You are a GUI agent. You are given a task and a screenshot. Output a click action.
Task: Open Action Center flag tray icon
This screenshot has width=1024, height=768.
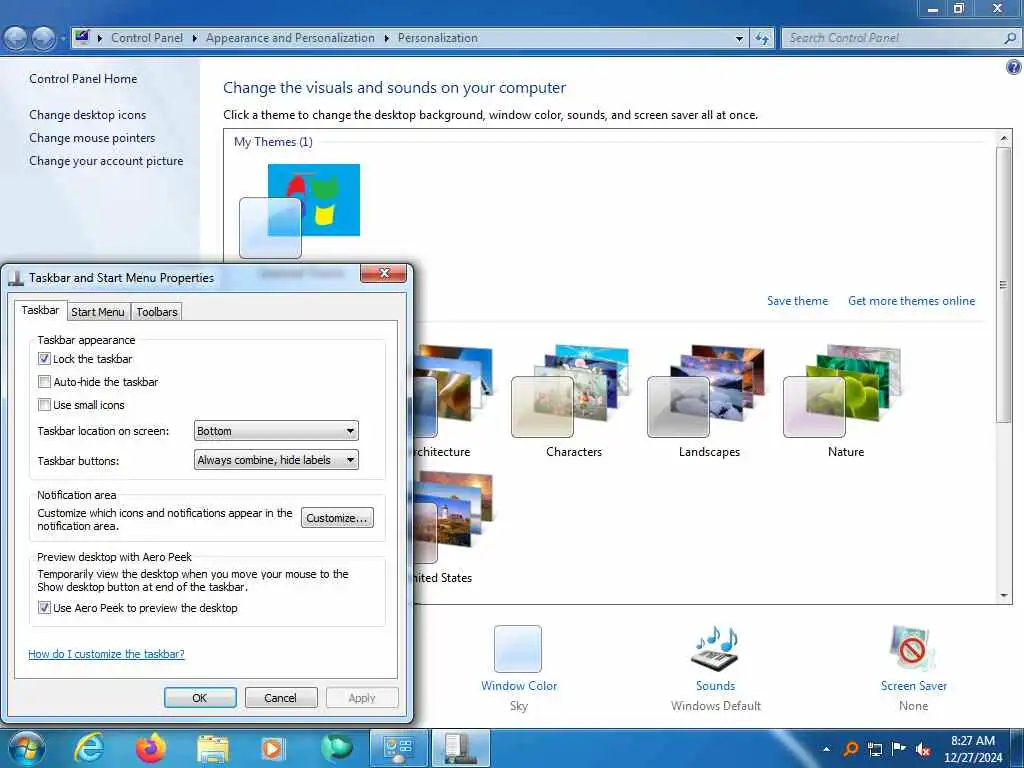[x=899, y=749]
